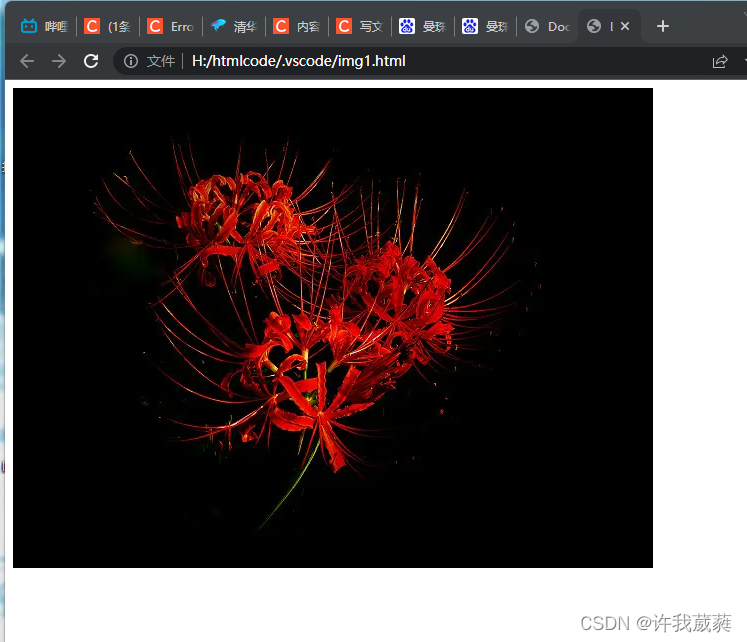Switch to the 清华 tab
Image resolution: width=747 pixels, height=642 pixels.
[x=233, y=26]
